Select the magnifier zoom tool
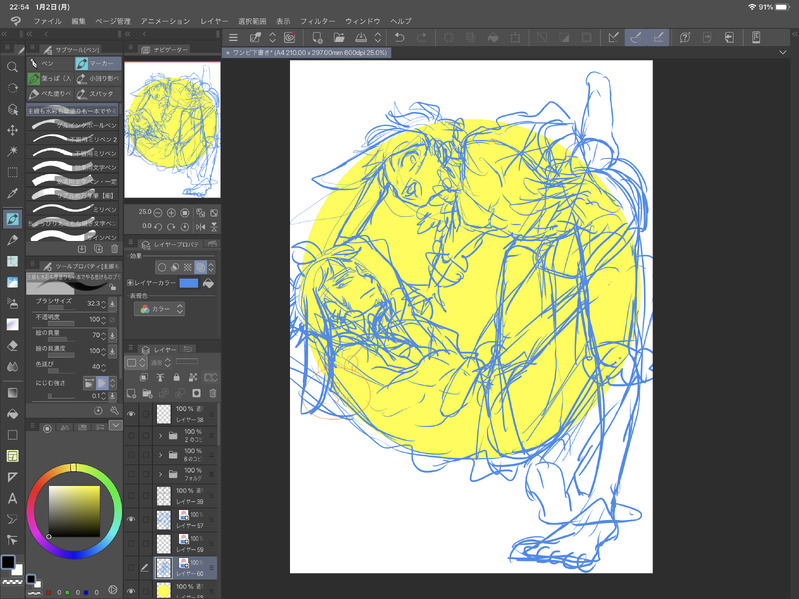Viewport: 799px width, 599px height. pos(12,67)
